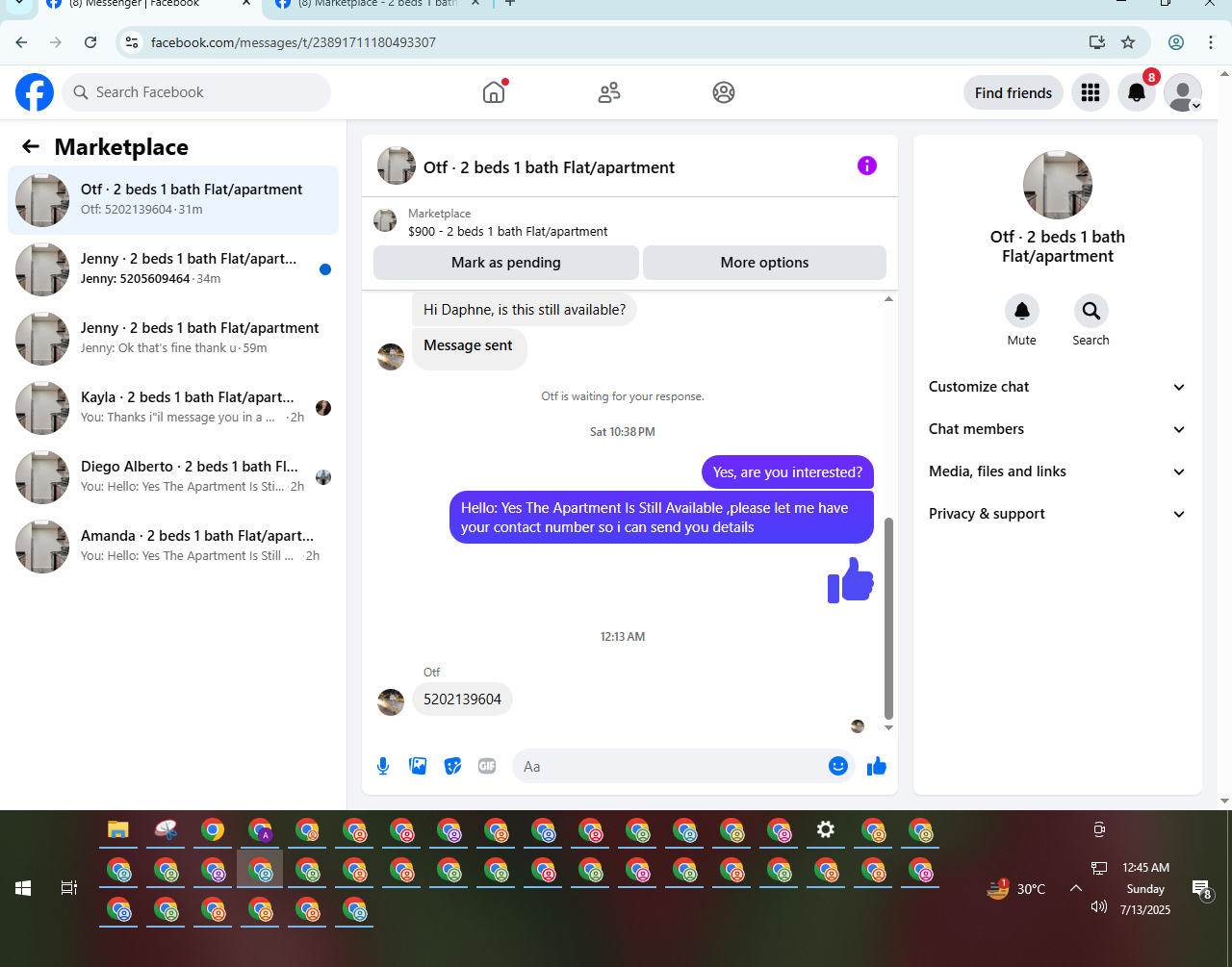Expand Media, files and links section

tap(1057, 471)
